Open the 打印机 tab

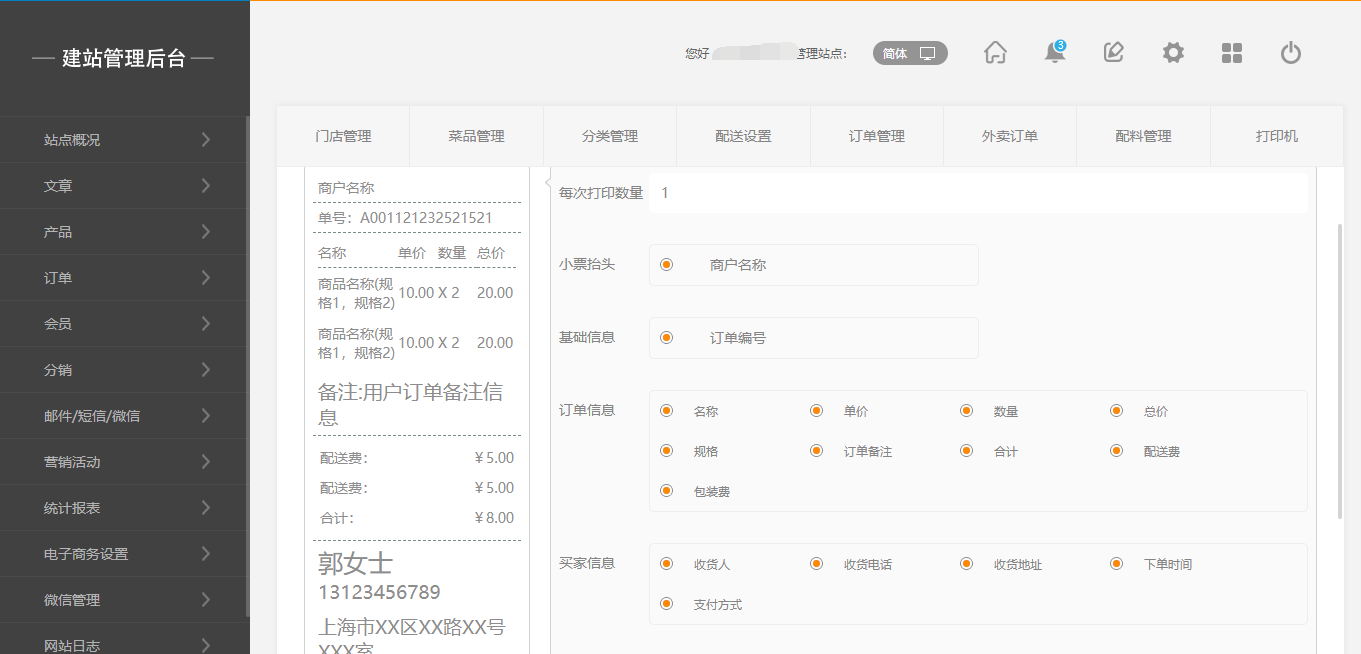(x=1277, y=136)
